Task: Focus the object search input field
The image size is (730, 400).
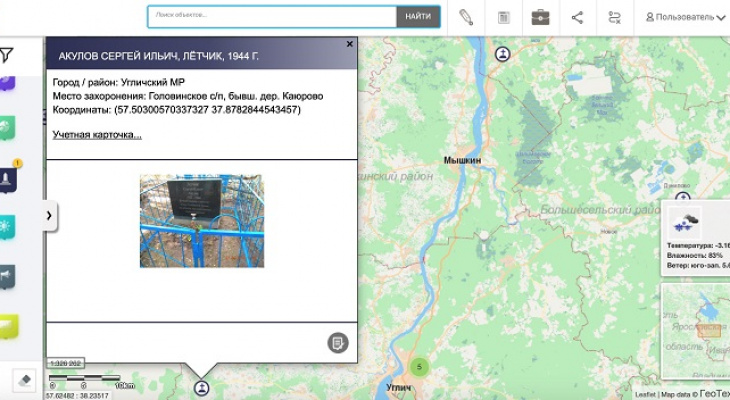Action: 272,17
